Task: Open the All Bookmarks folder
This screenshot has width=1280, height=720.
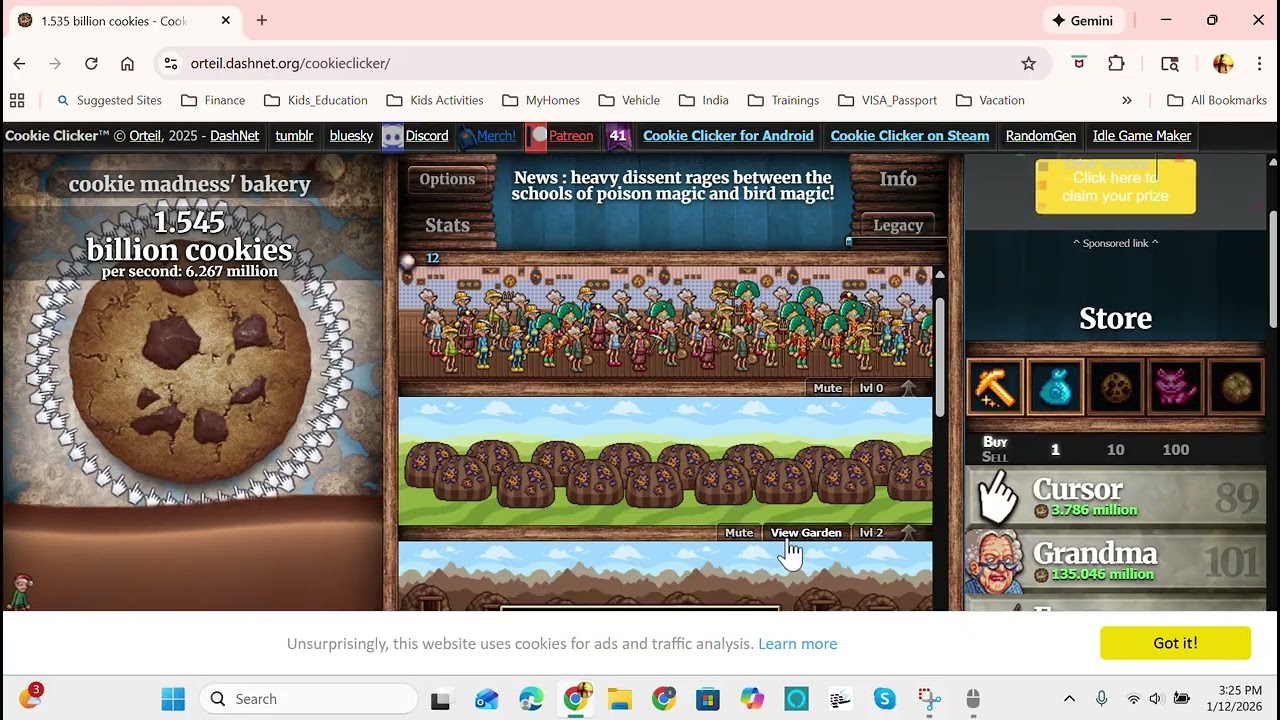Action: tap(1217, 100)
